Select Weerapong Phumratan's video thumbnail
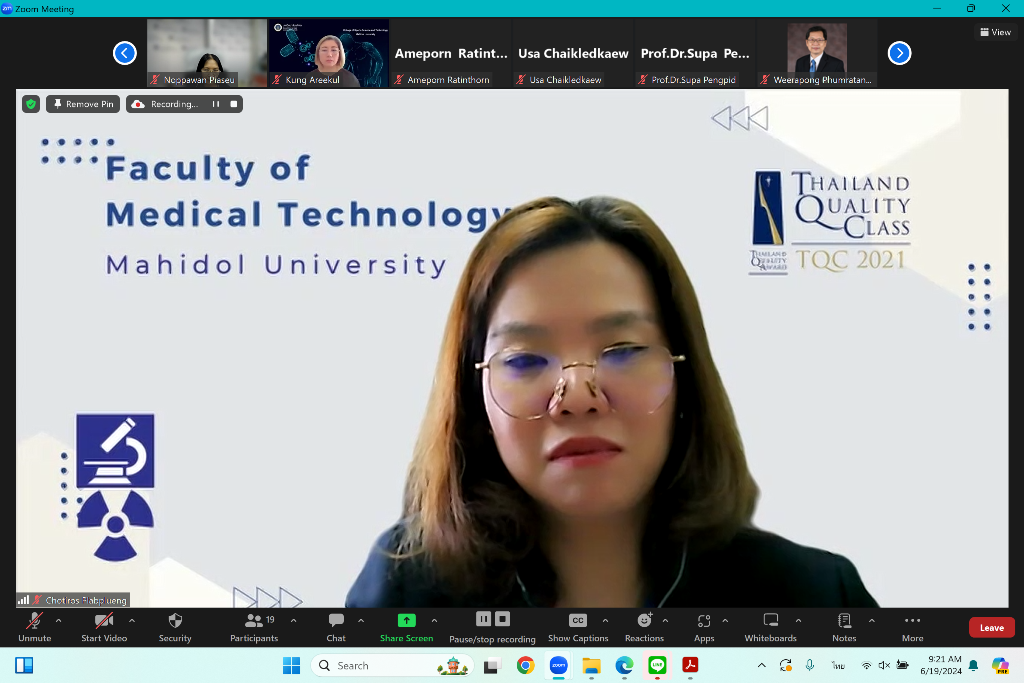This screenshot has width=1024, height=683. point(817,53)
